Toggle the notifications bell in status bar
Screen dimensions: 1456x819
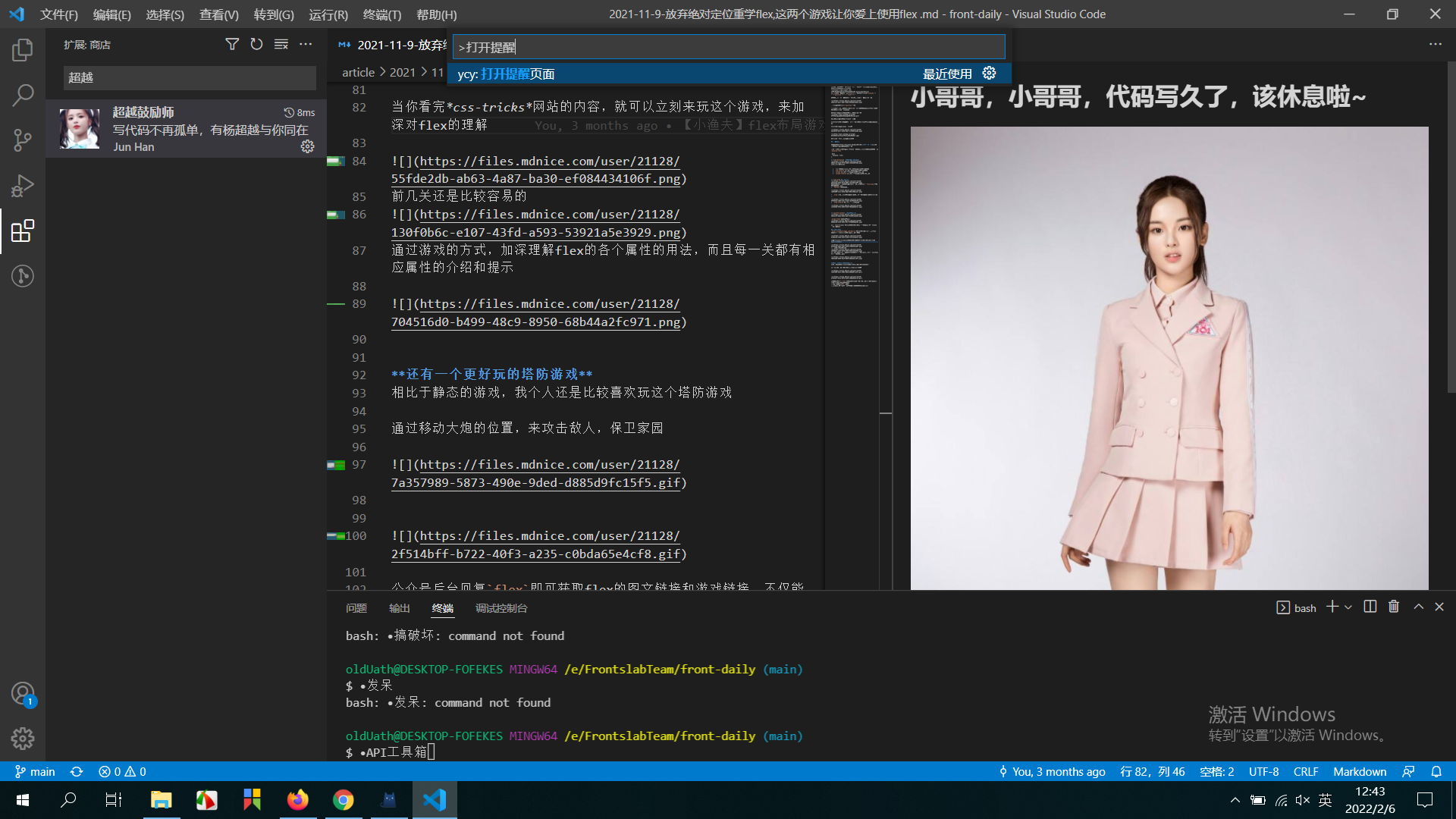[x=1436, y=771]
